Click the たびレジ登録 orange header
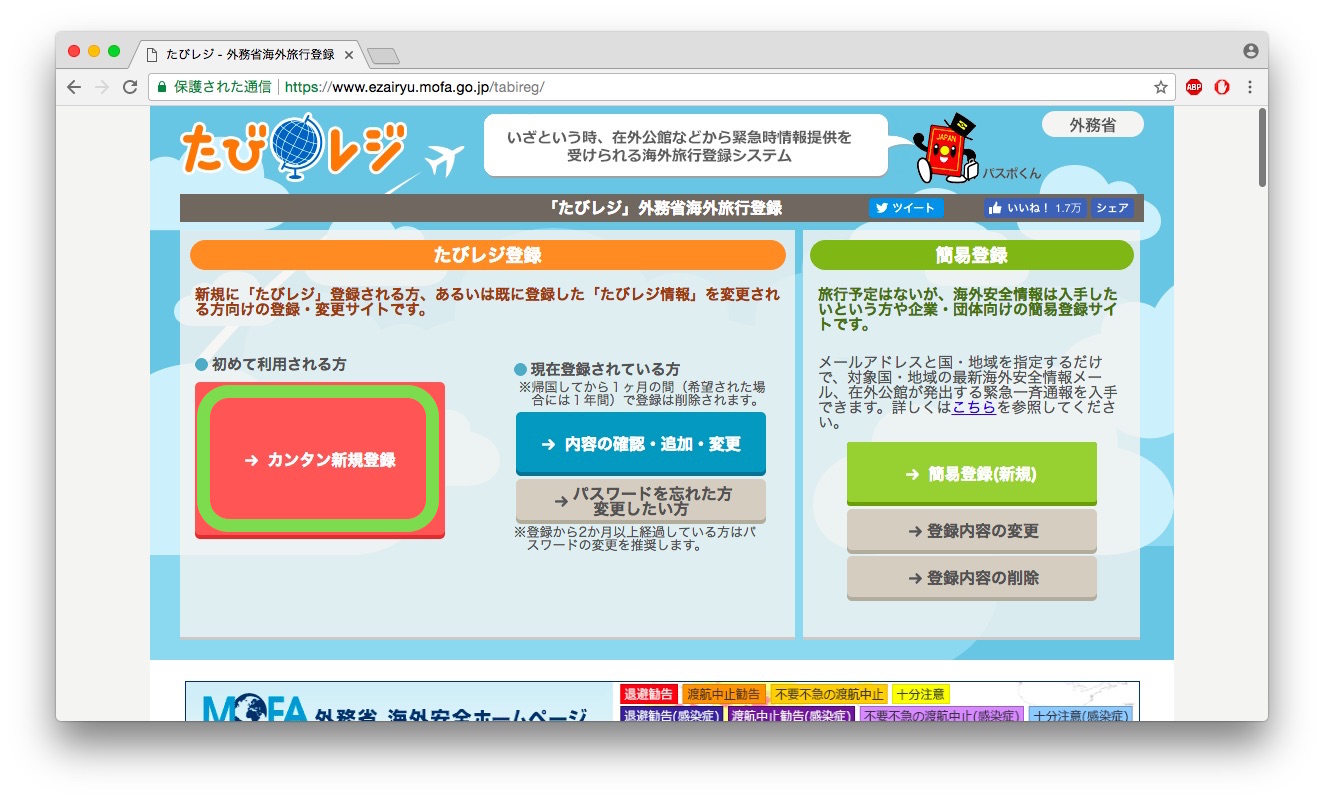Viewport: 1324px width, 801px height. point(488,255)
